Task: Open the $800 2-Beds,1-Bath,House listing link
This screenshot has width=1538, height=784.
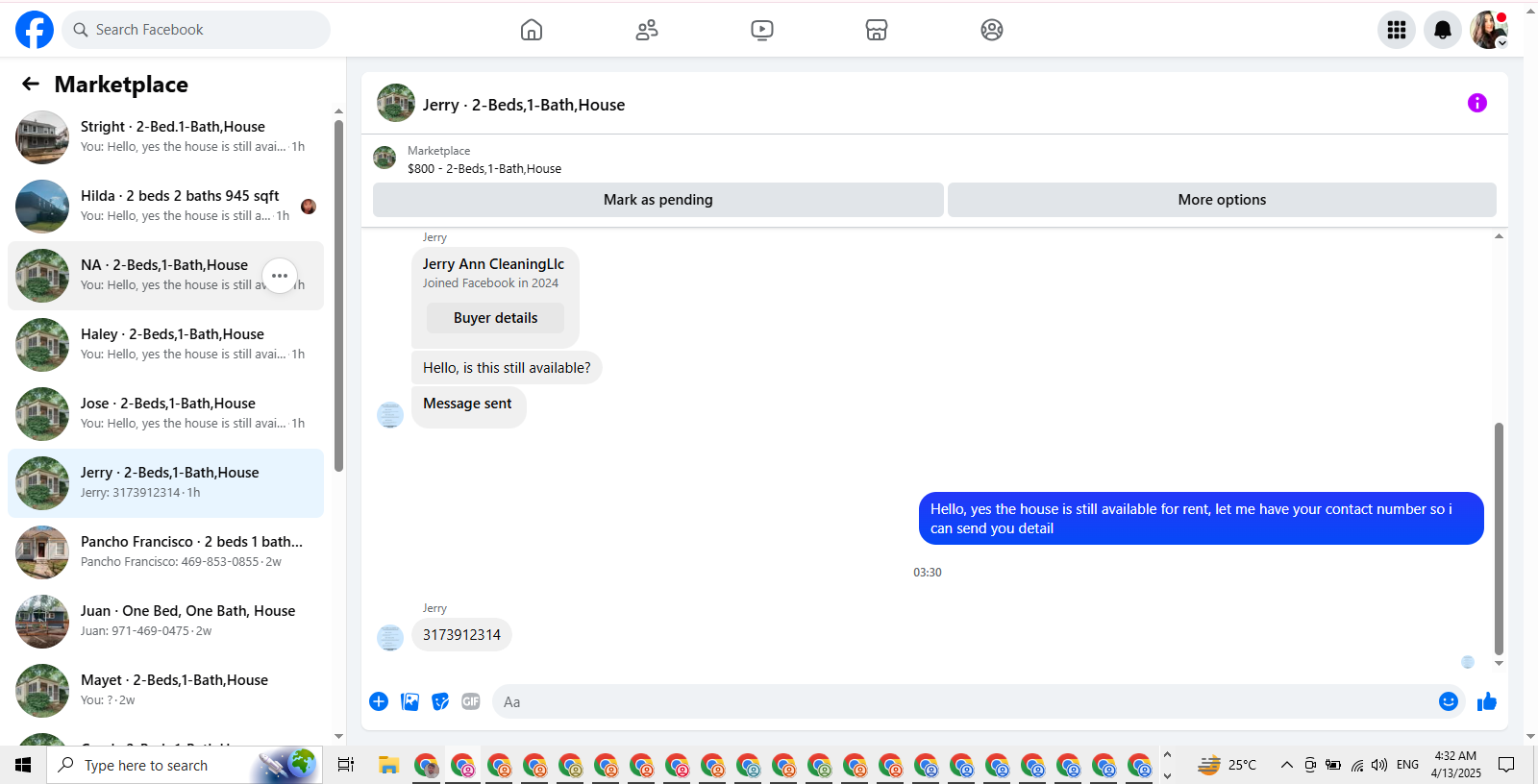Action: tap(484, 169)
